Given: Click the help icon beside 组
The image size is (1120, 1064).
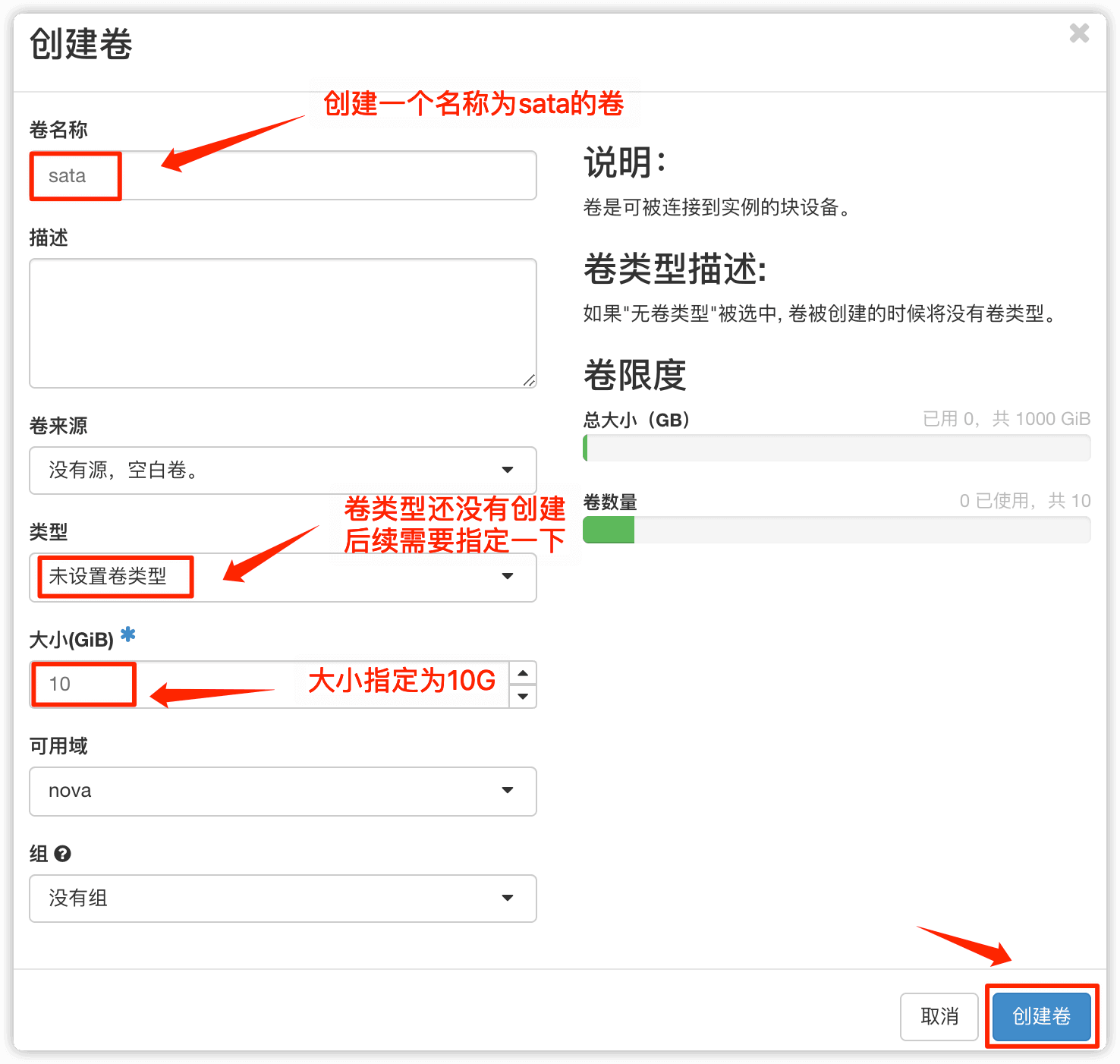Looking at the screenshot, I should point(63,854).
